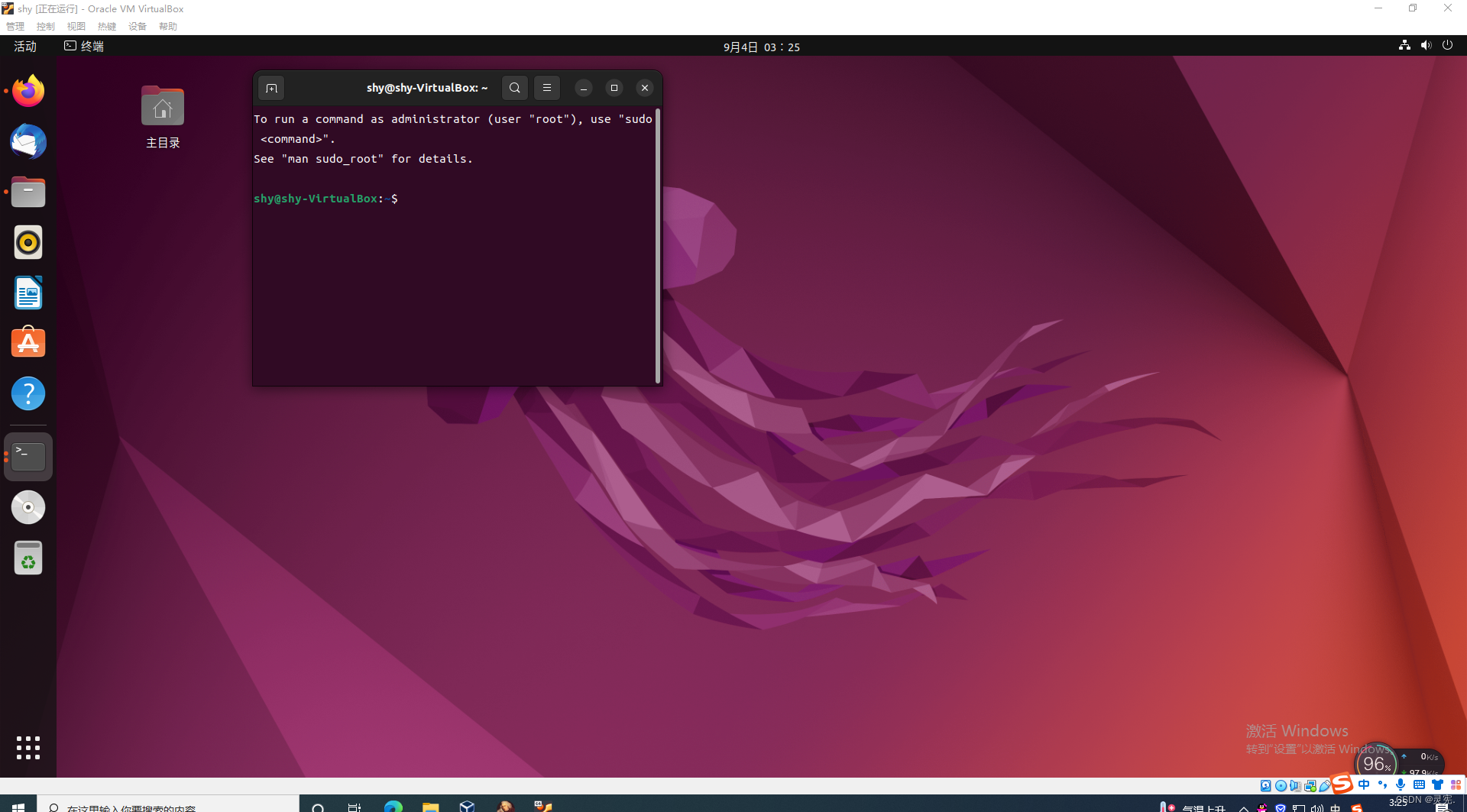
Task: Open Microsoft Edge on Windows taskbar
Action: pos(393,806)
